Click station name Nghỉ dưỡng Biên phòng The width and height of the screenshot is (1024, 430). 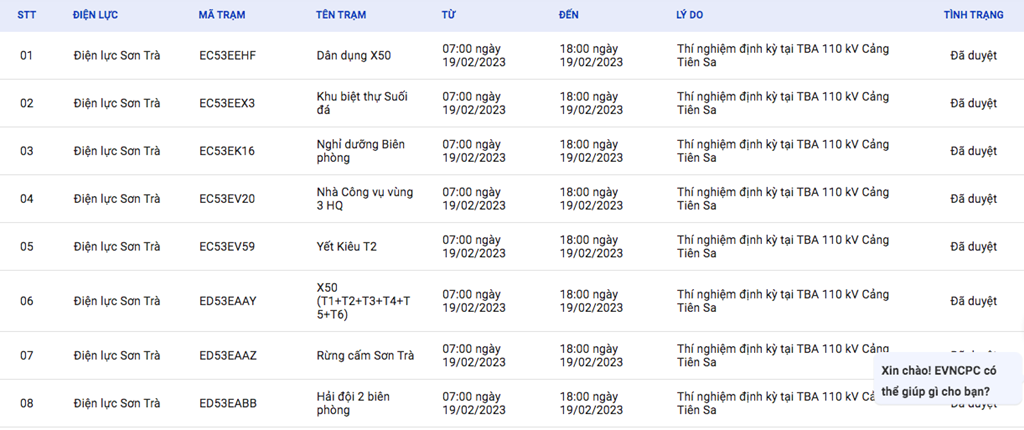click(360, 151)
